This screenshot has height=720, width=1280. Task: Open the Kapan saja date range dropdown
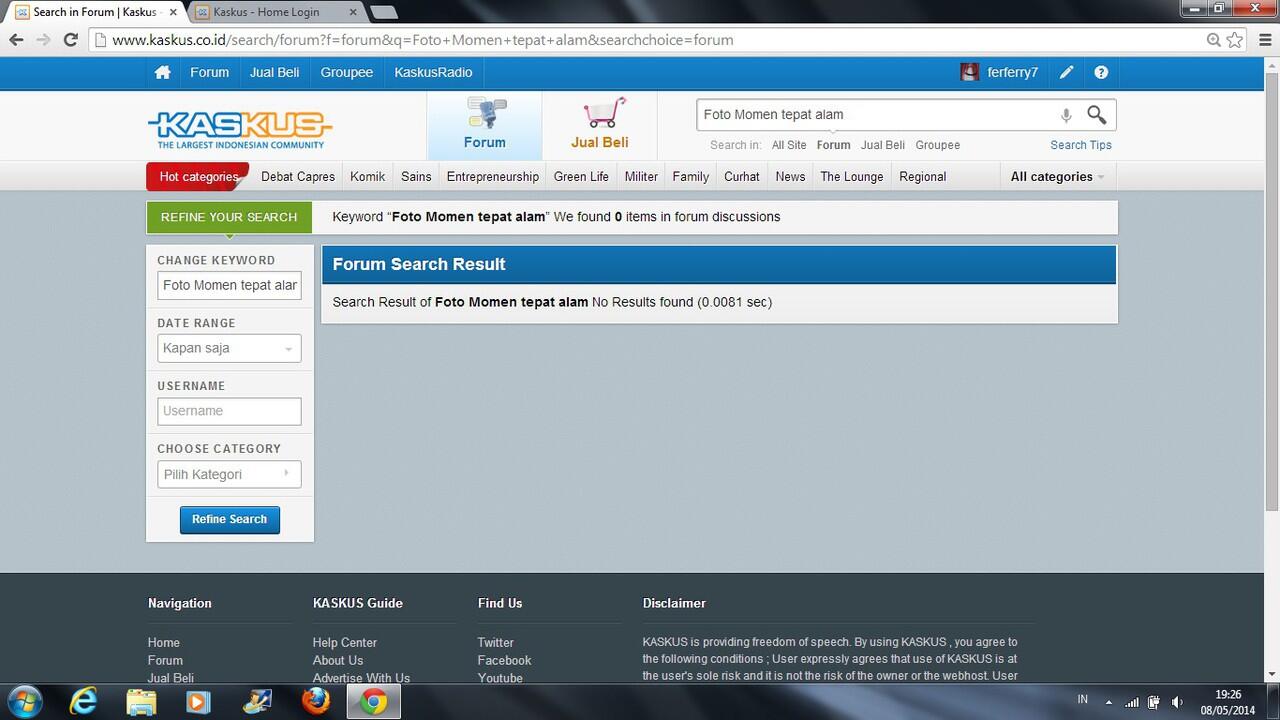(x=229, y=348)
